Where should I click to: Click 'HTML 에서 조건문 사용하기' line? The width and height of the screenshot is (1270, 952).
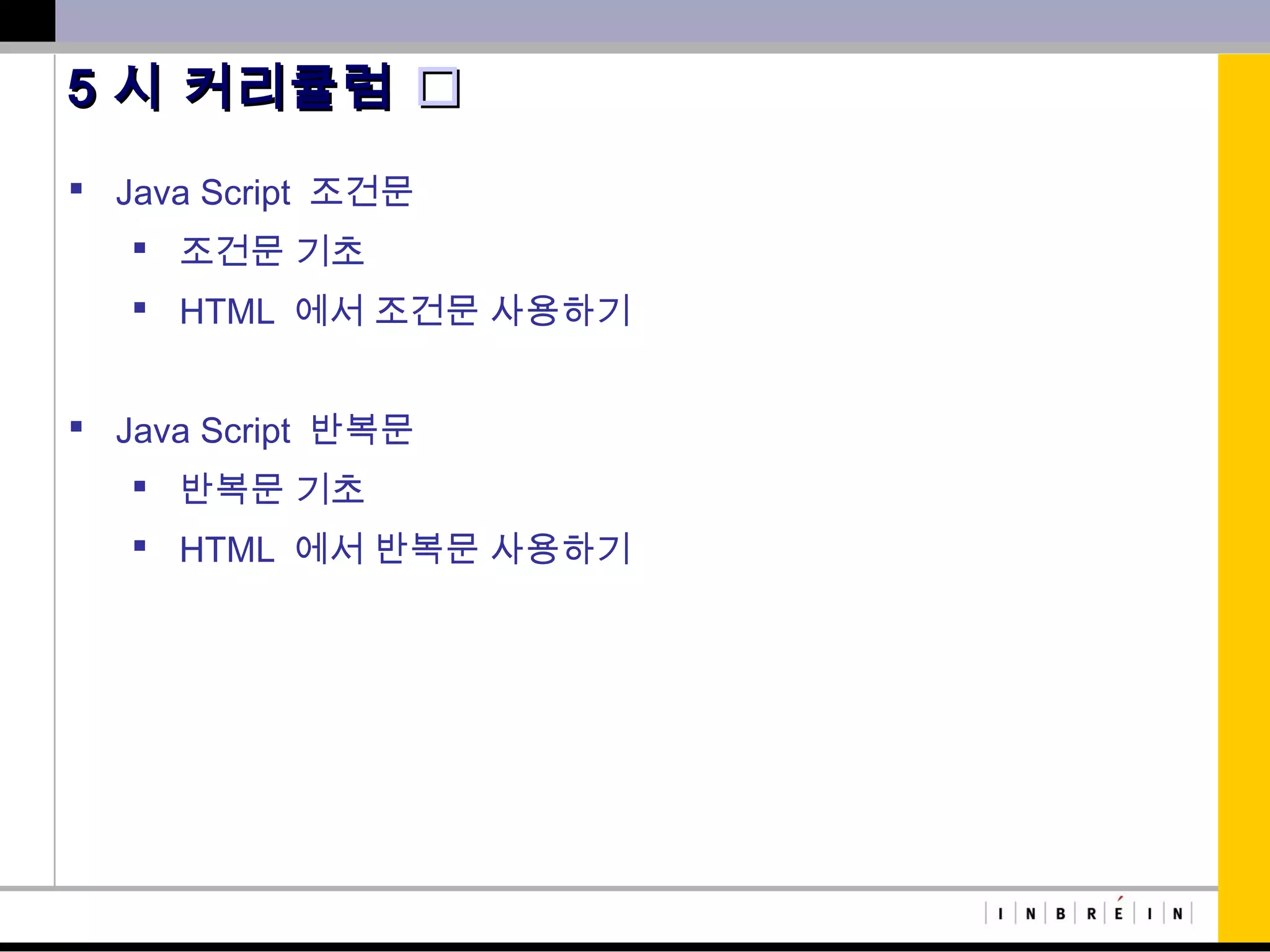coord(406,311)
